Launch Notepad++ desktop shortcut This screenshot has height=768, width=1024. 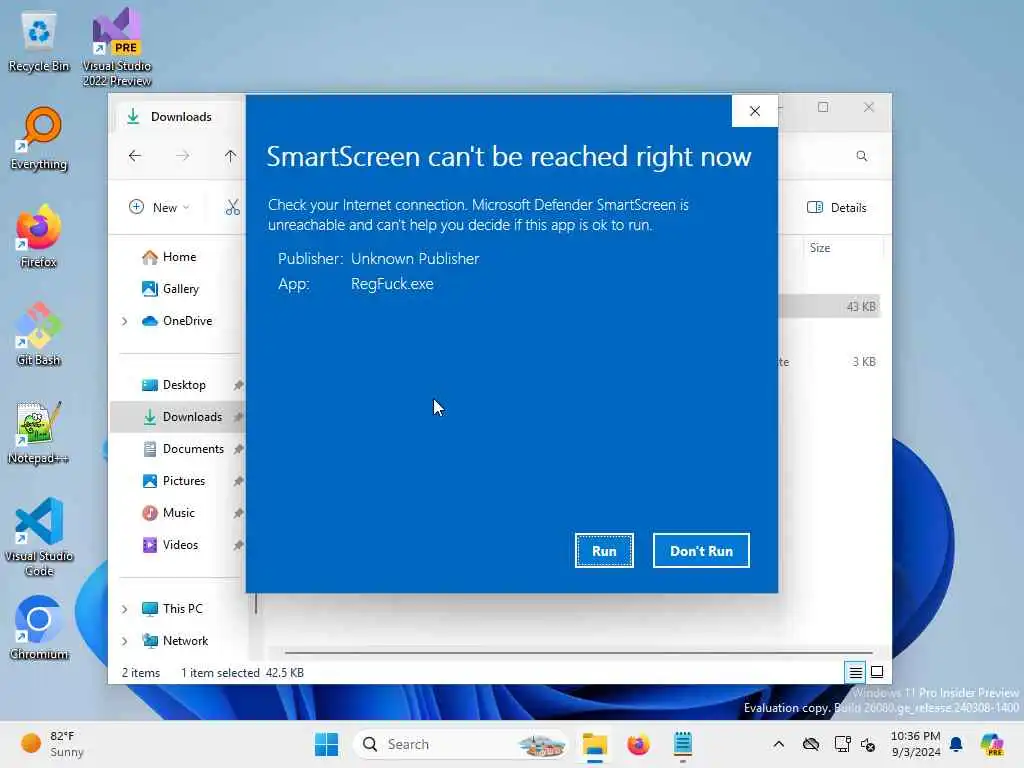(39, 433)
